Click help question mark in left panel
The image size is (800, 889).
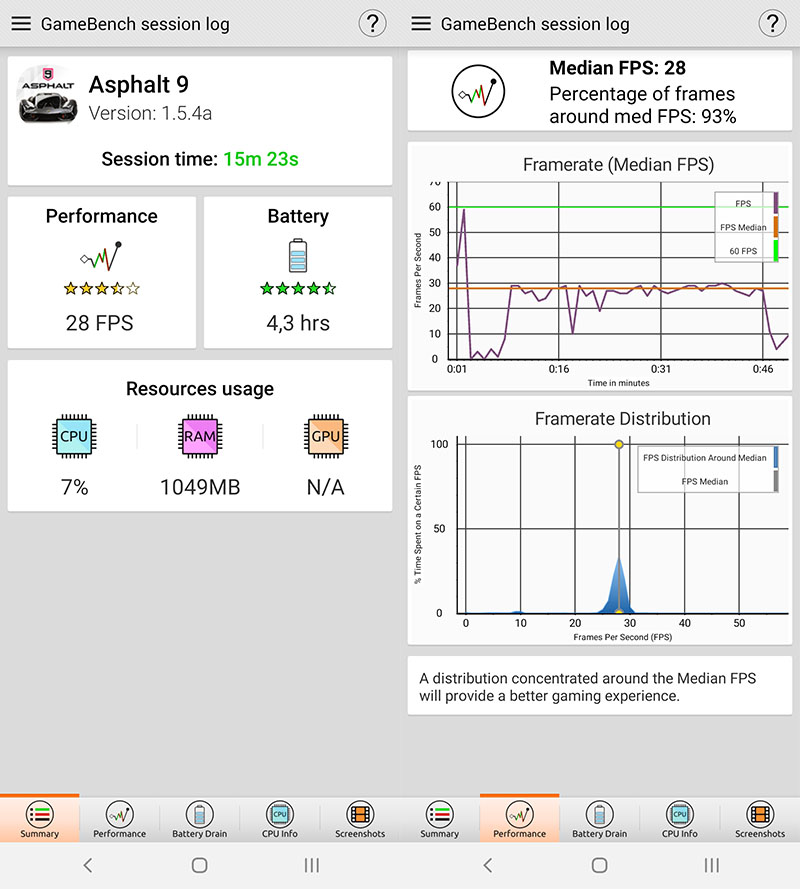pyautogui.click(x=373, y=24)
